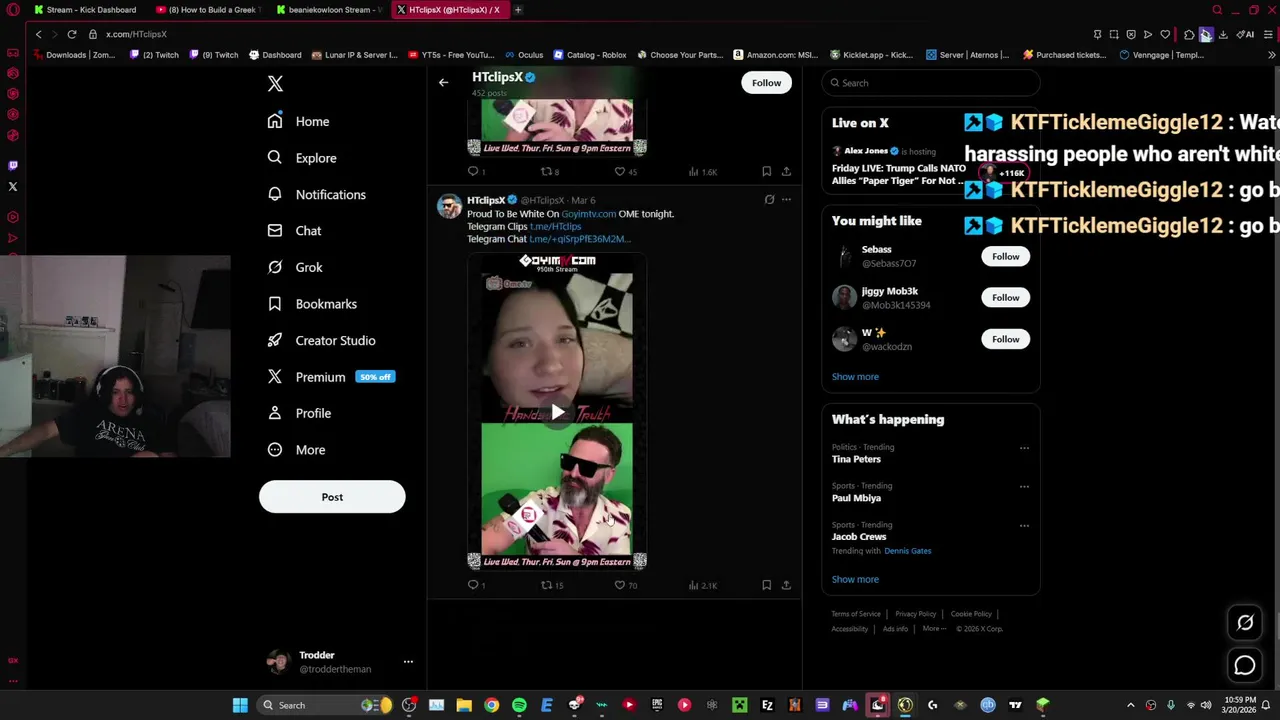Go back using the profile back arrow
Image resolution: width=1280 pixels, height=720 pixels.
click(x=443, y=83)
